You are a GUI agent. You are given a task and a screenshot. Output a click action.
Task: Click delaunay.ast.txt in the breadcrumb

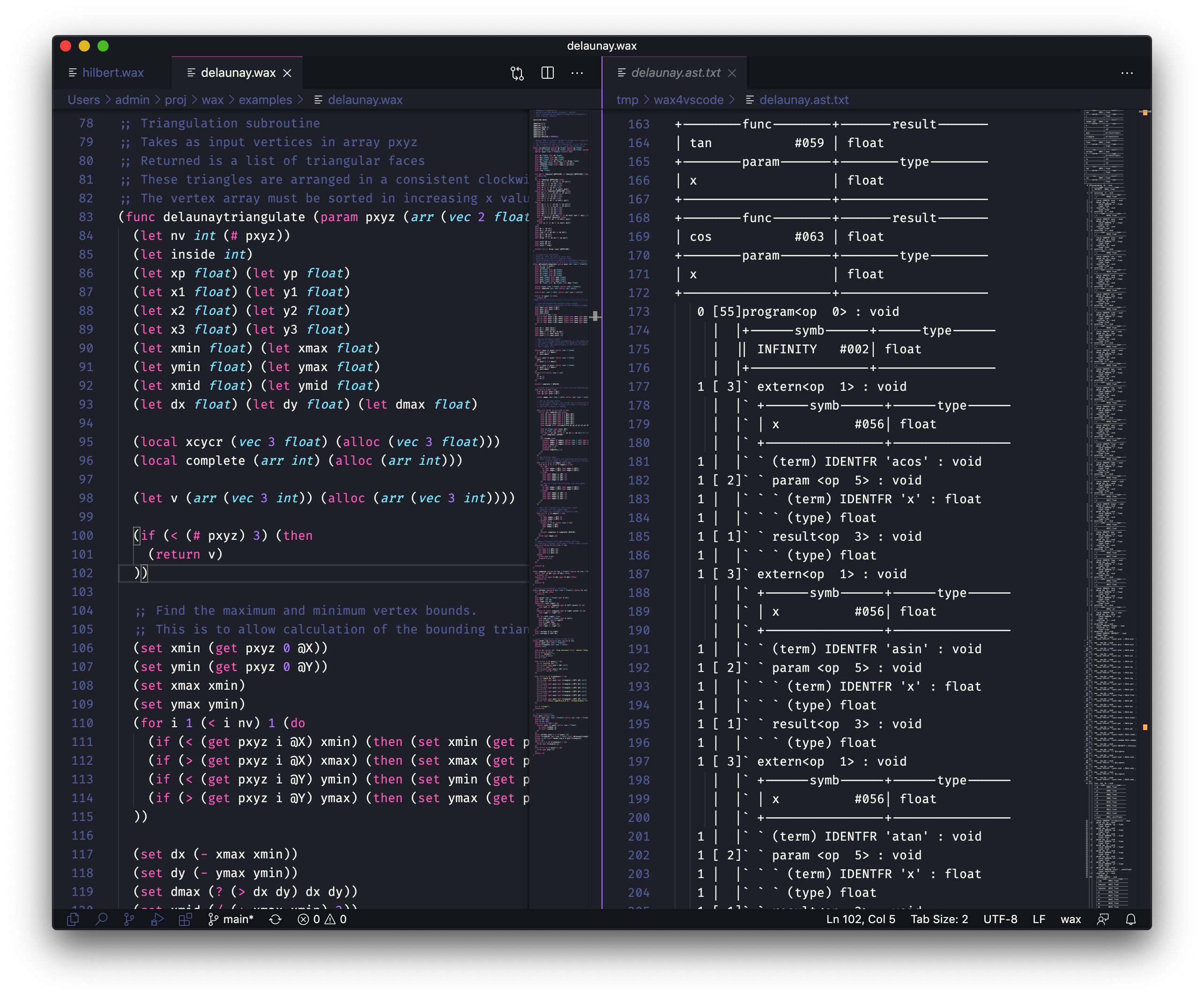804,100
